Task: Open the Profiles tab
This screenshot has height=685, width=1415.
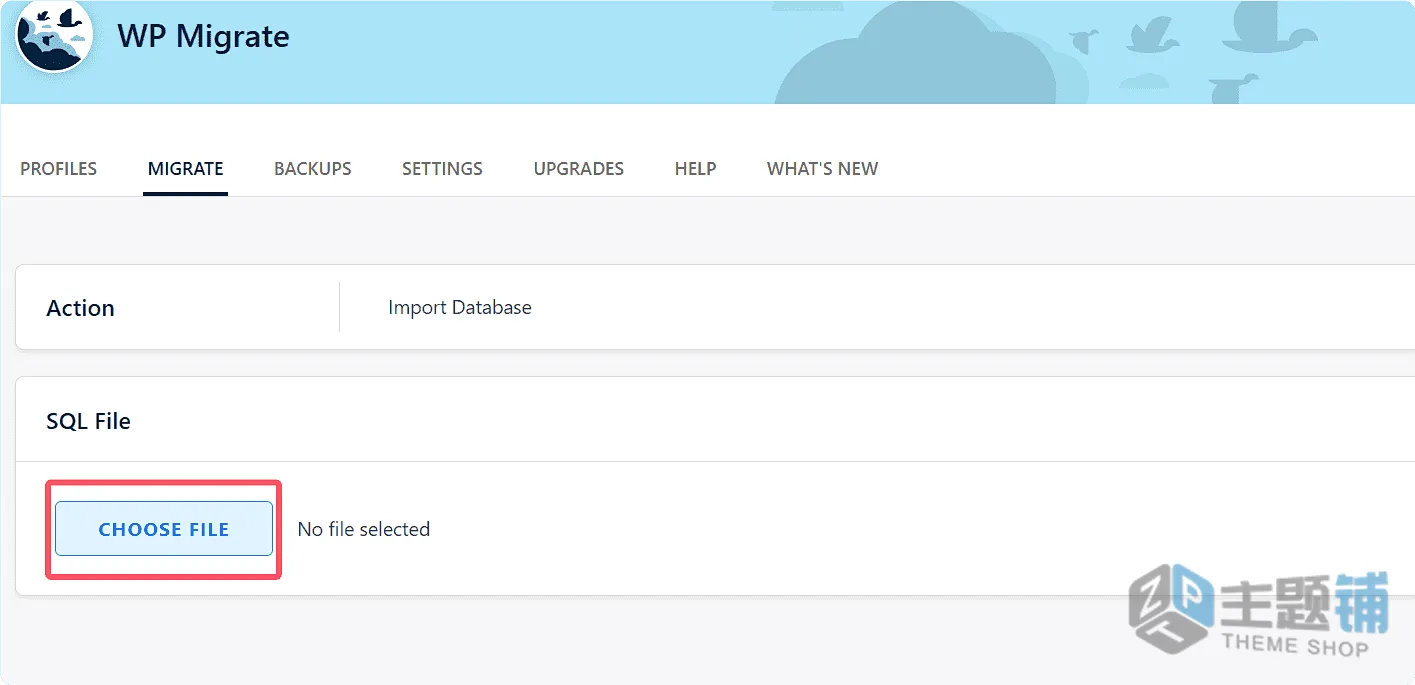Action: pos(59,169)
